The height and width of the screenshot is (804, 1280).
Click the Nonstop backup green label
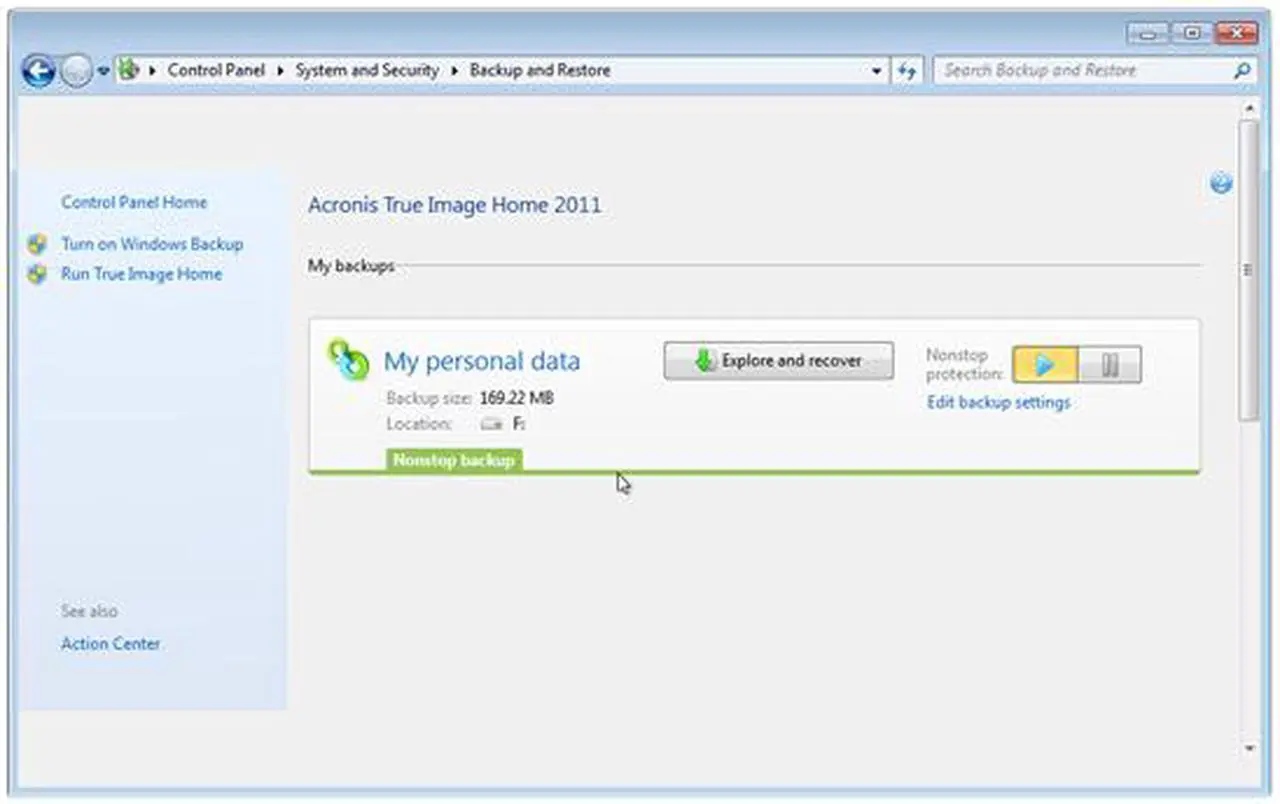(x=454, y=460)
